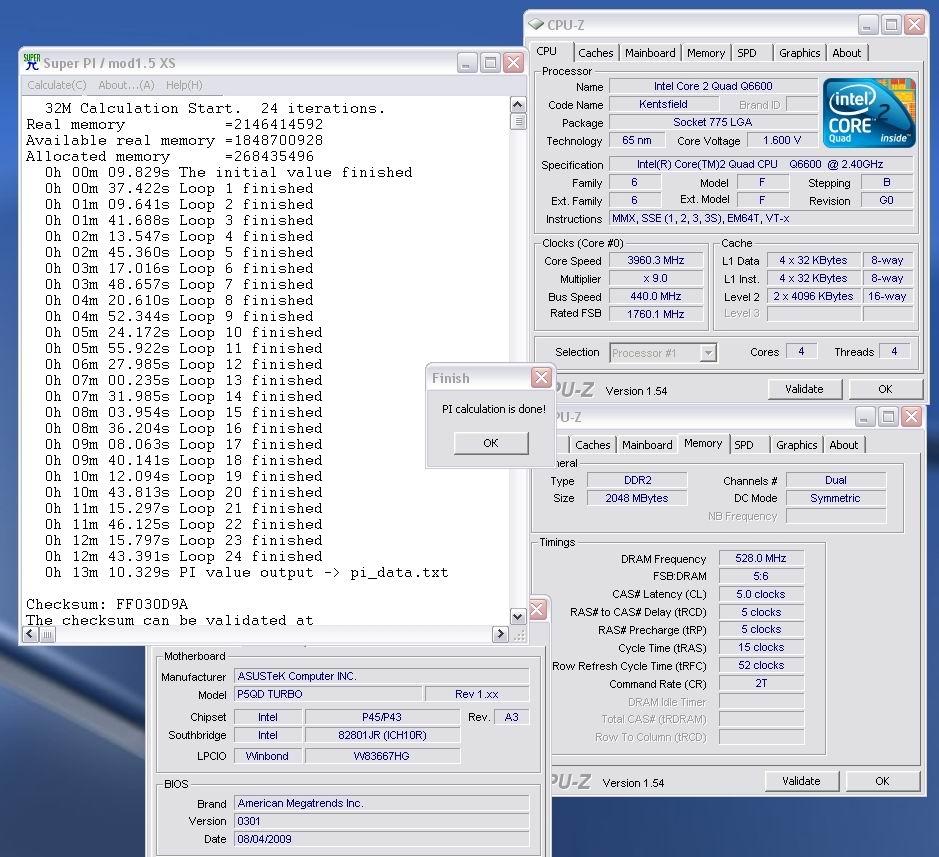939x857 pixels.
Task: Click the Super PI scroll up arrow
Action: [517, 105]
